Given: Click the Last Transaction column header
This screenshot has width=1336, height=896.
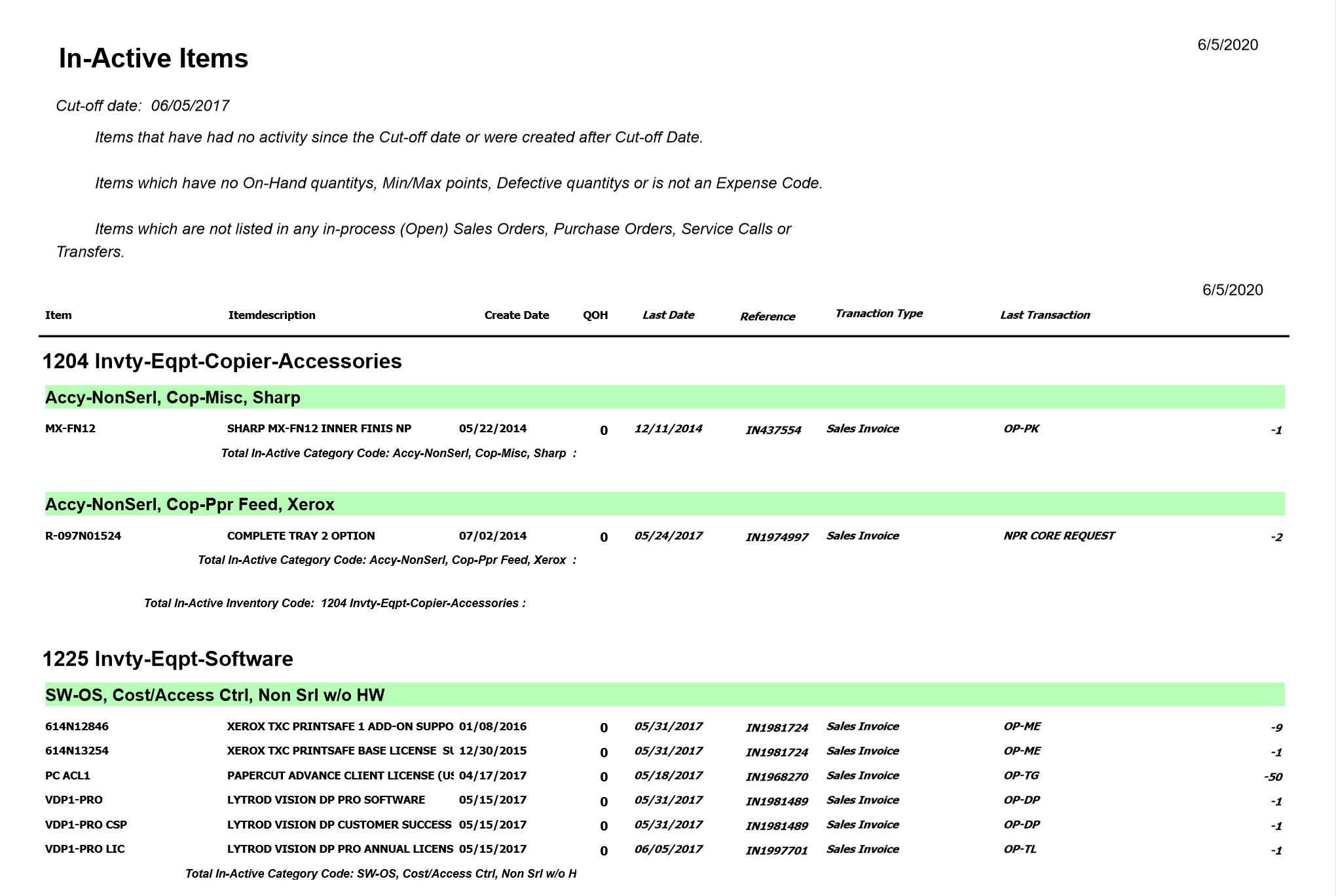Looking at the screenshot, I should pos(1045,315).
